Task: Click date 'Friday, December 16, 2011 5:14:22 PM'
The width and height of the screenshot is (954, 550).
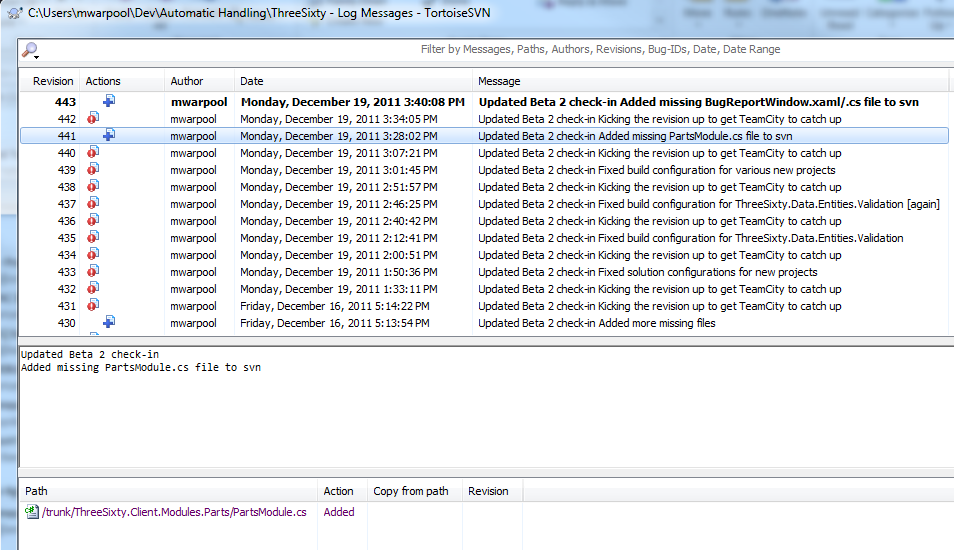Action: click(x=335, y=307)
